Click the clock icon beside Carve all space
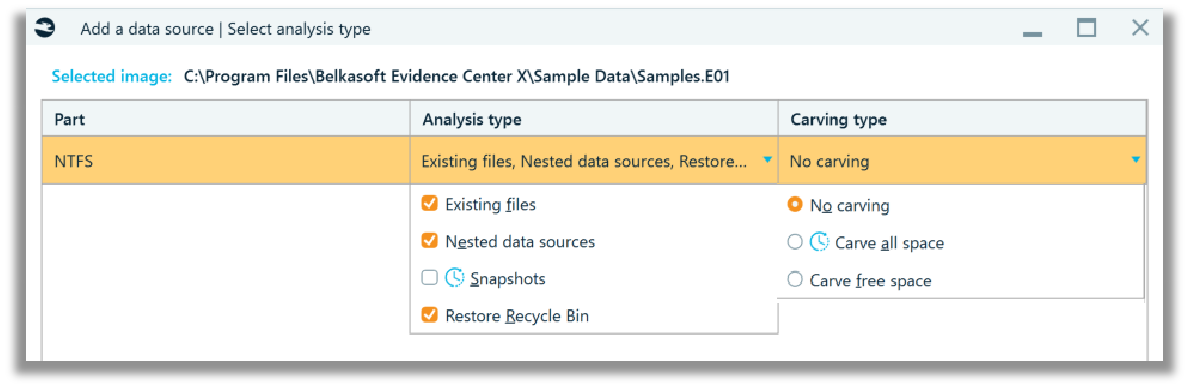 819,242
